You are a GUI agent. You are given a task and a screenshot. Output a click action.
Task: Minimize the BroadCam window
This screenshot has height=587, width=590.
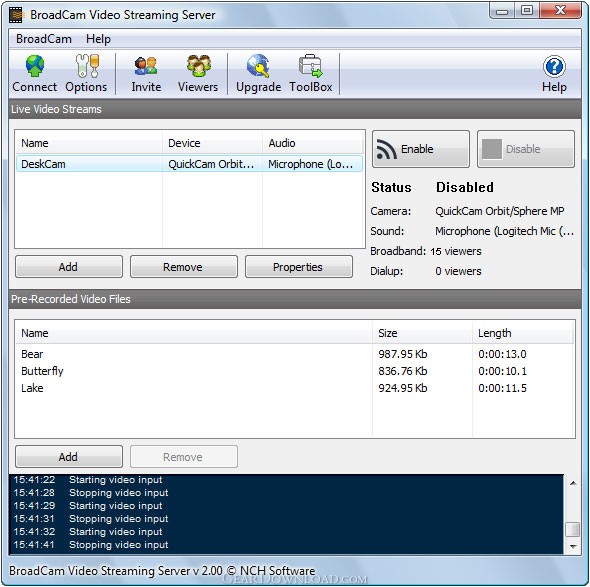coord(502,11)
